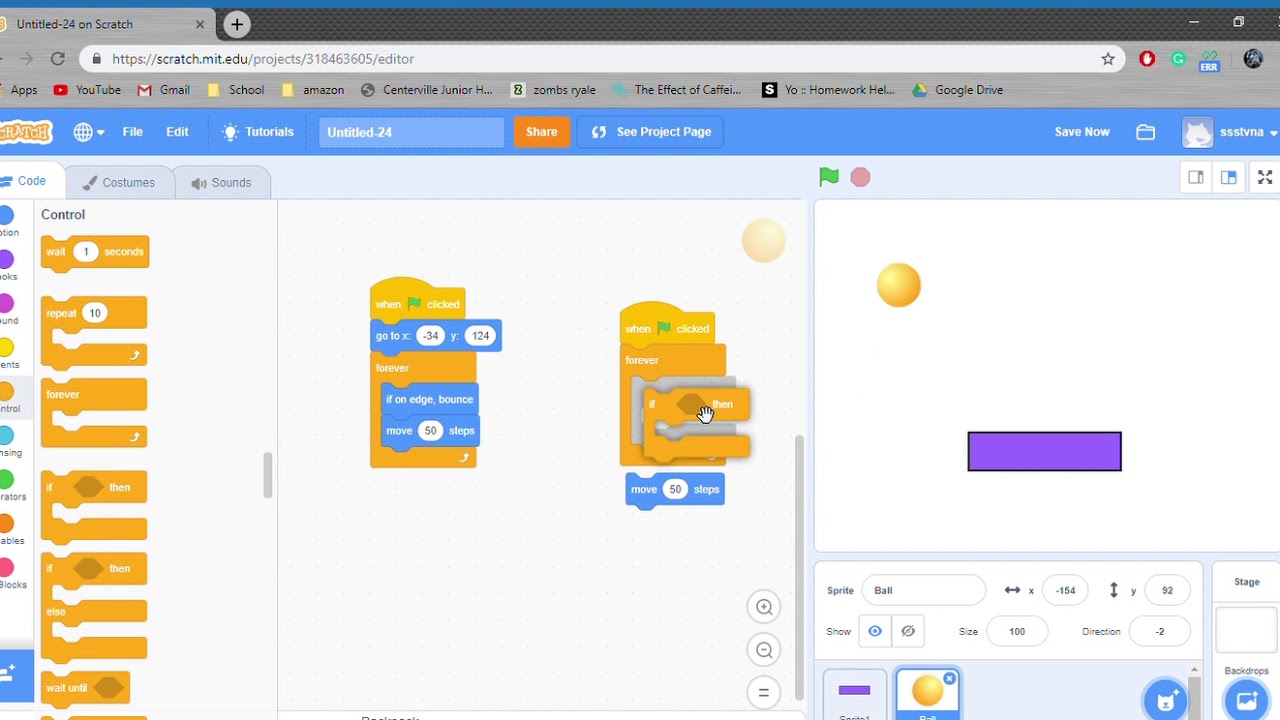Open the File menu
The image size is (1280, 720).
pos(132,132)
